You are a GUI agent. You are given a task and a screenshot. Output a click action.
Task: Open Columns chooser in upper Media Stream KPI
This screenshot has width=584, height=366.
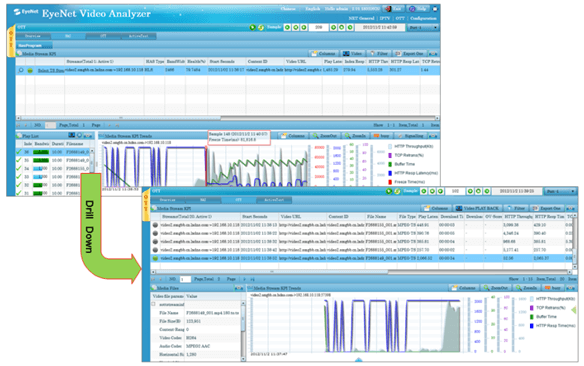(x=323, y=54)
